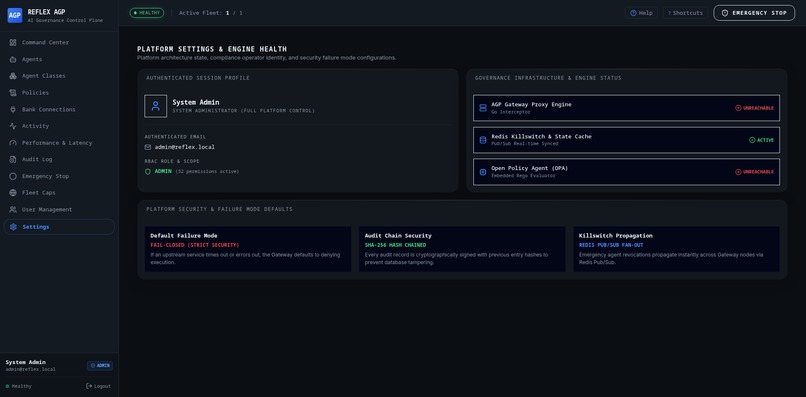Click the AGP logo badge
The height and width of the screenshot is (397, 806).
(x=15, y=15)
